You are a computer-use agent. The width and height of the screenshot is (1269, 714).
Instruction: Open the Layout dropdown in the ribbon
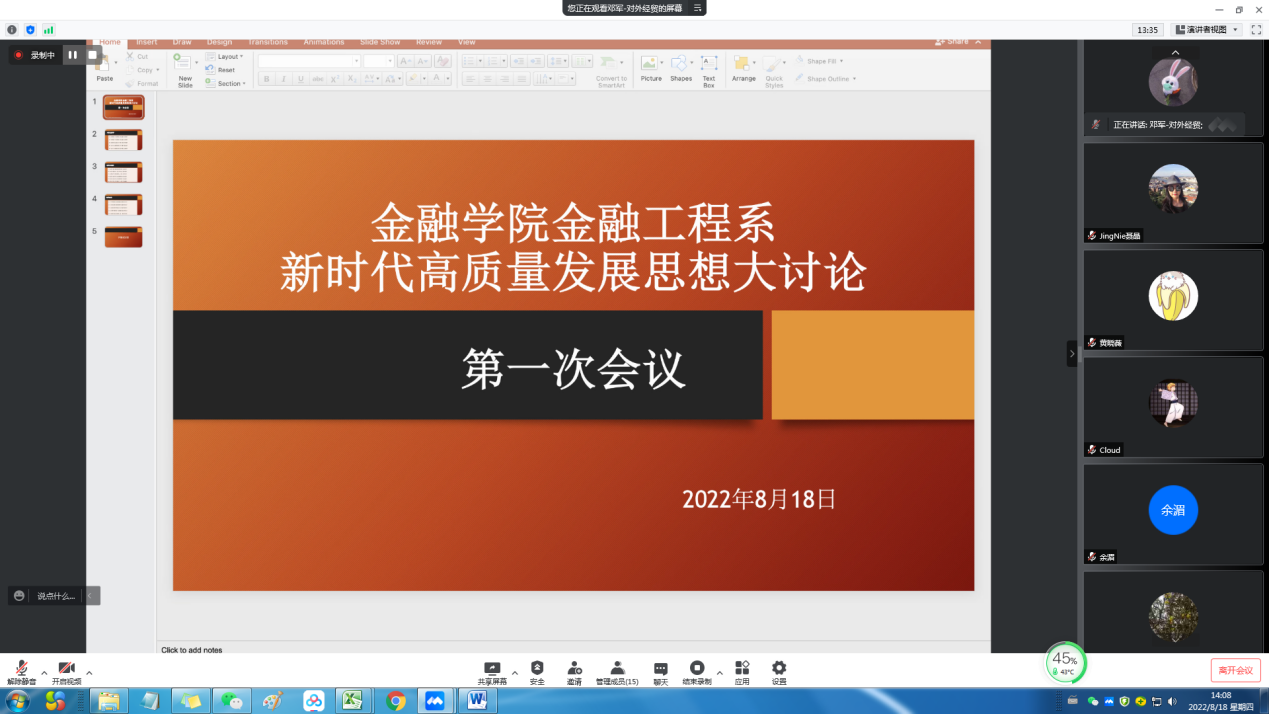pos(228,57)
